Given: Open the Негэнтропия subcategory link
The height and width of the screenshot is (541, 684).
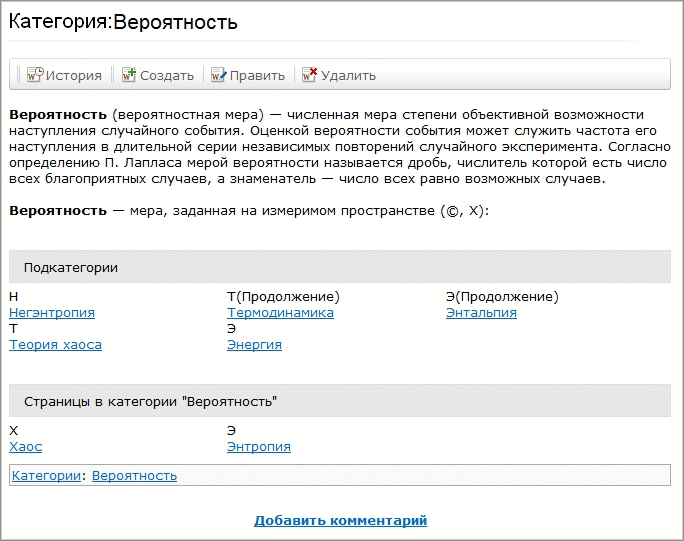Looking at the screenshot, I should (52, 313).
